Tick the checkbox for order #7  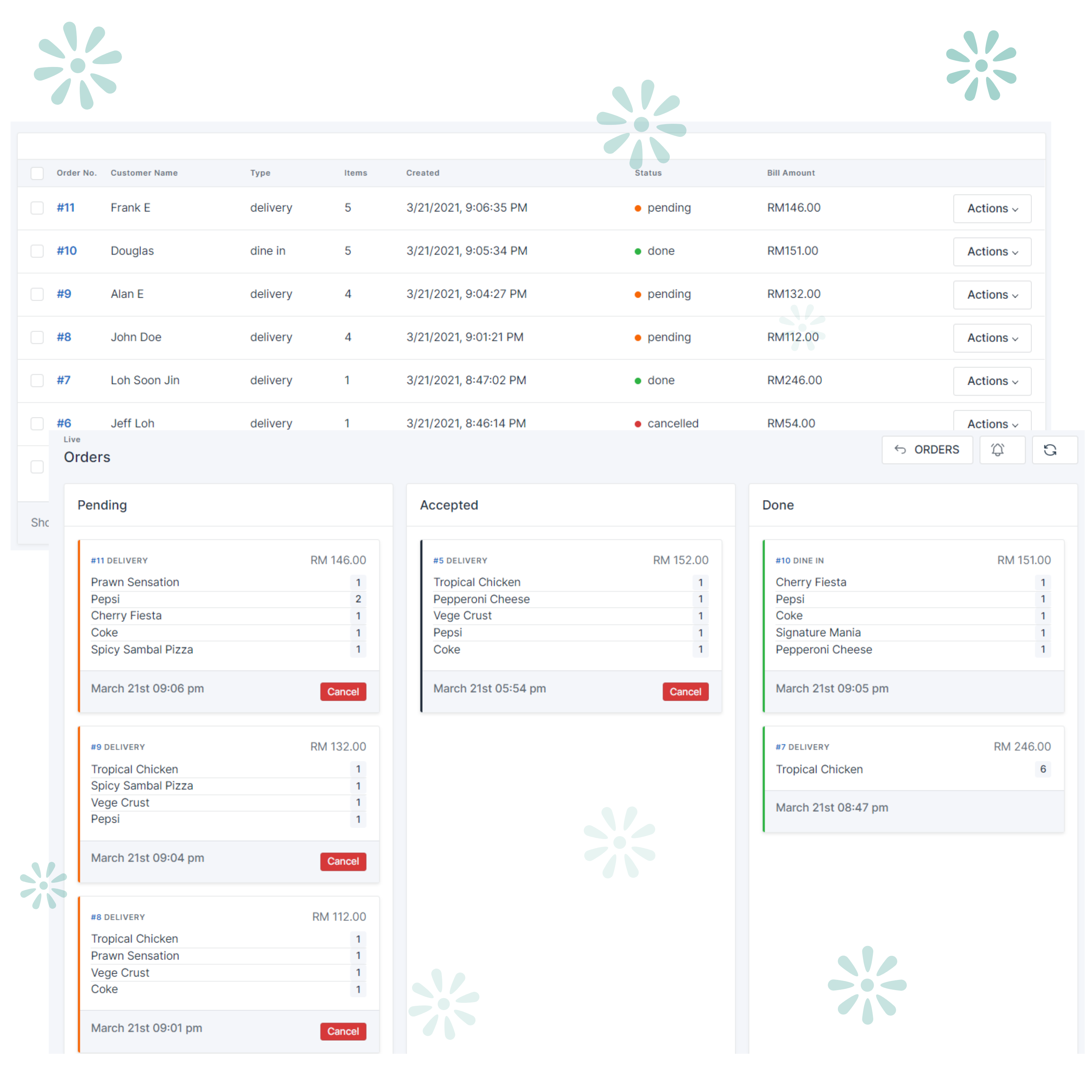pos(37,381)
